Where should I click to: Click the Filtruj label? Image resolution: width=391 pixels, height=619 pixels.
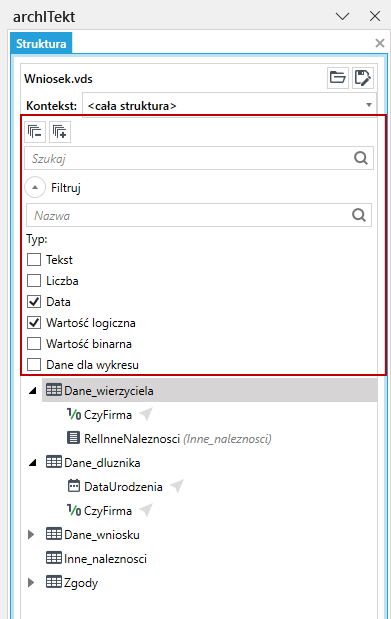point(66,188)
